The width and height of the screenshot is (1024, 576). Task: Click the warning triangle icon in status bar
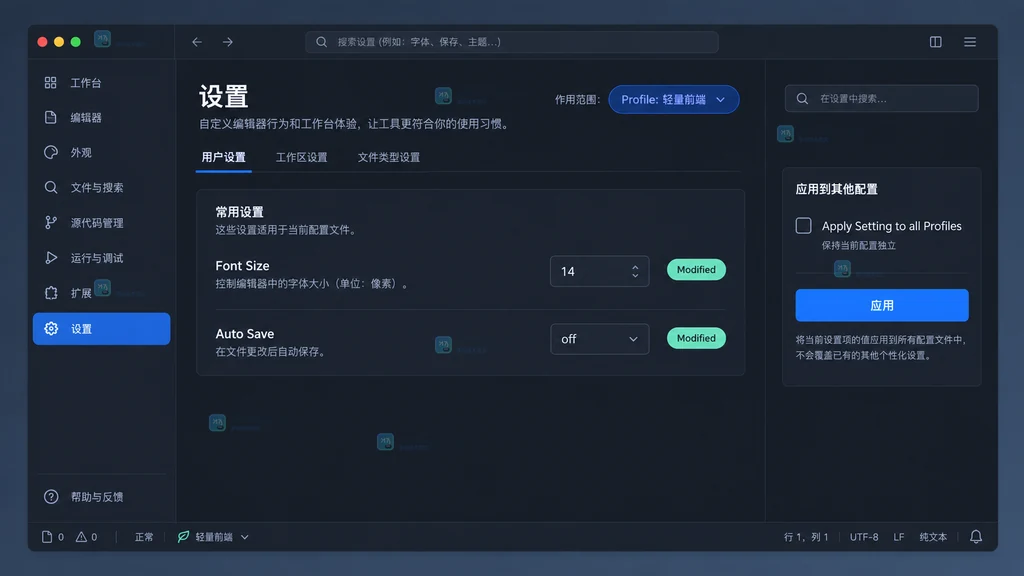(x=81, y=537)
